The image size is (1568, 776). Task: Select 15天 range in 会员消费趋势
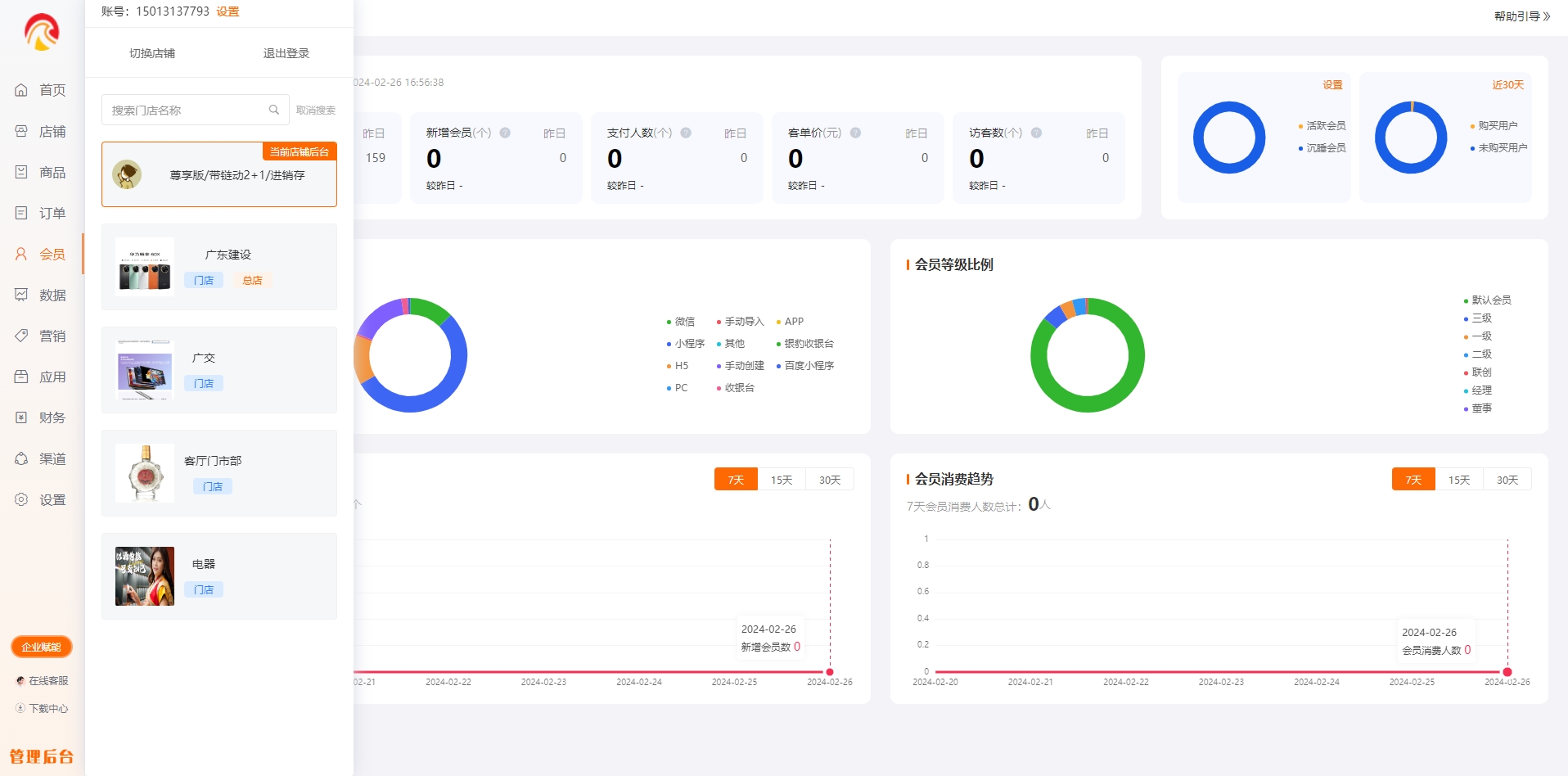tap(1459, 480)
